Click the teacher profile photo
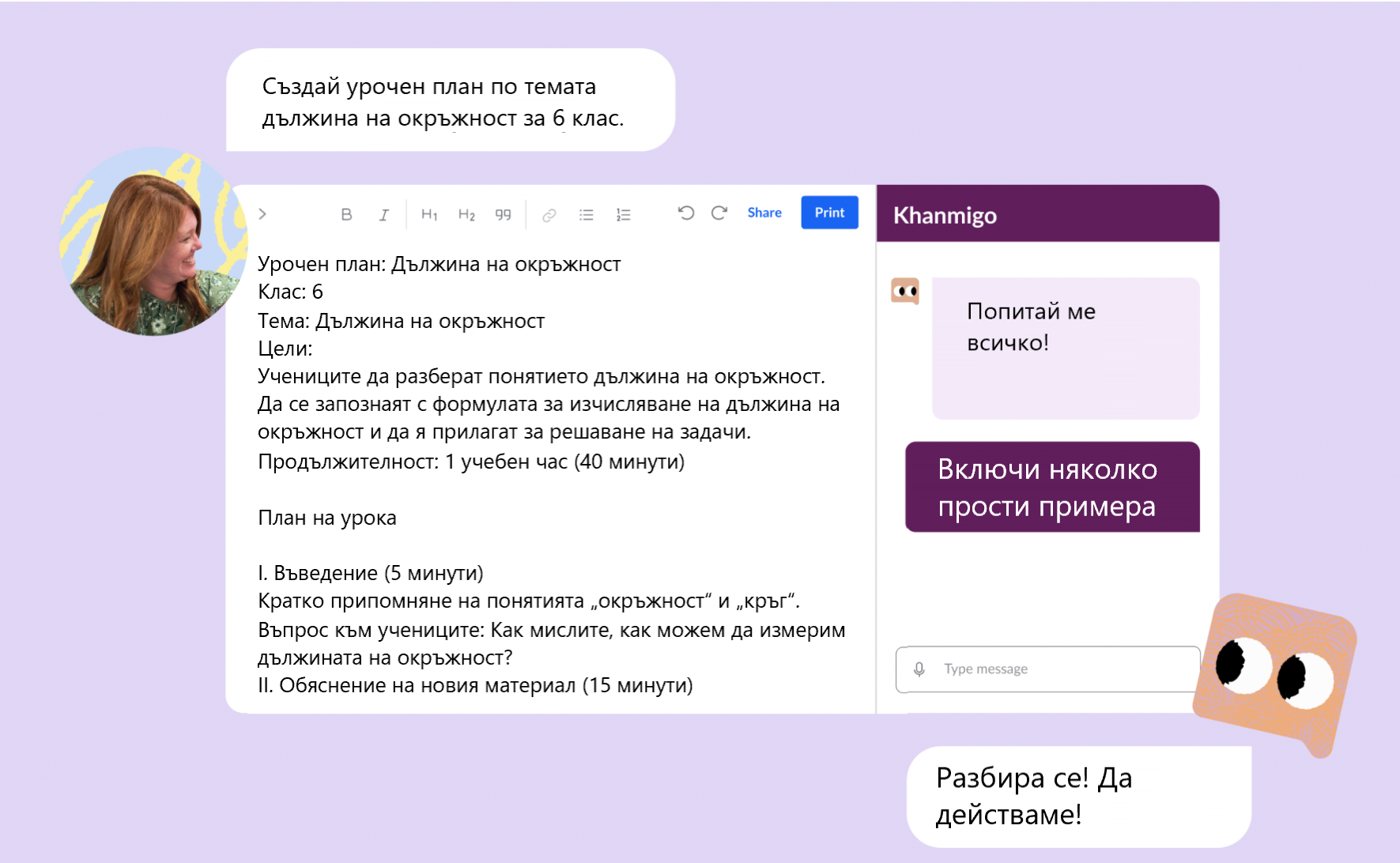The height and width of the screenshot is (863, 1400). tap(153, 242)
